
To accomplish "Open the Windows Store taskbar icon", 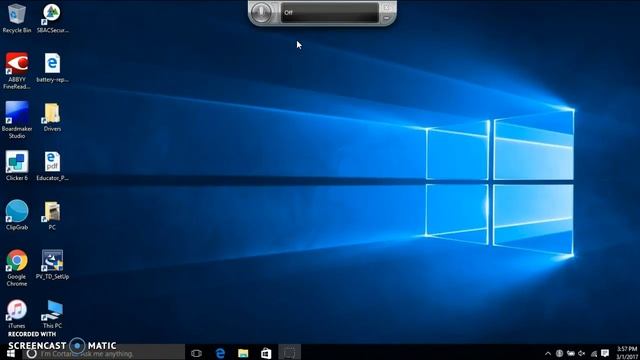I will coord(266,353).
